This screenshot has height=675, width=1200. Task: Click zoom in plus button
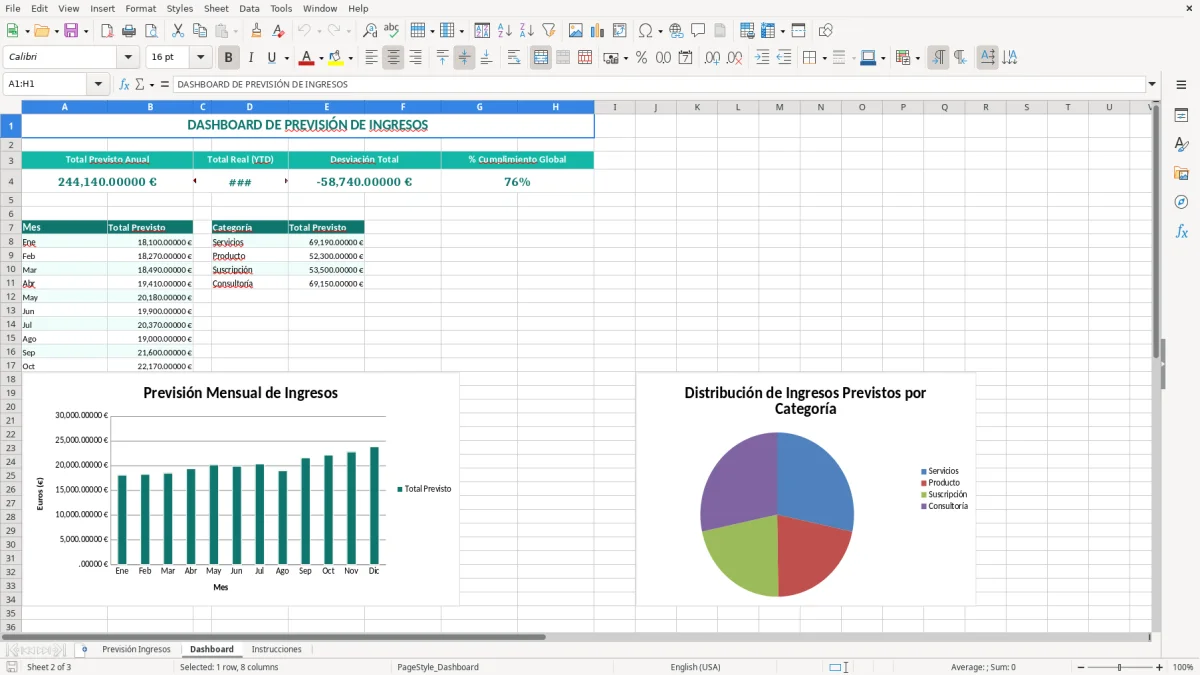1159,667
